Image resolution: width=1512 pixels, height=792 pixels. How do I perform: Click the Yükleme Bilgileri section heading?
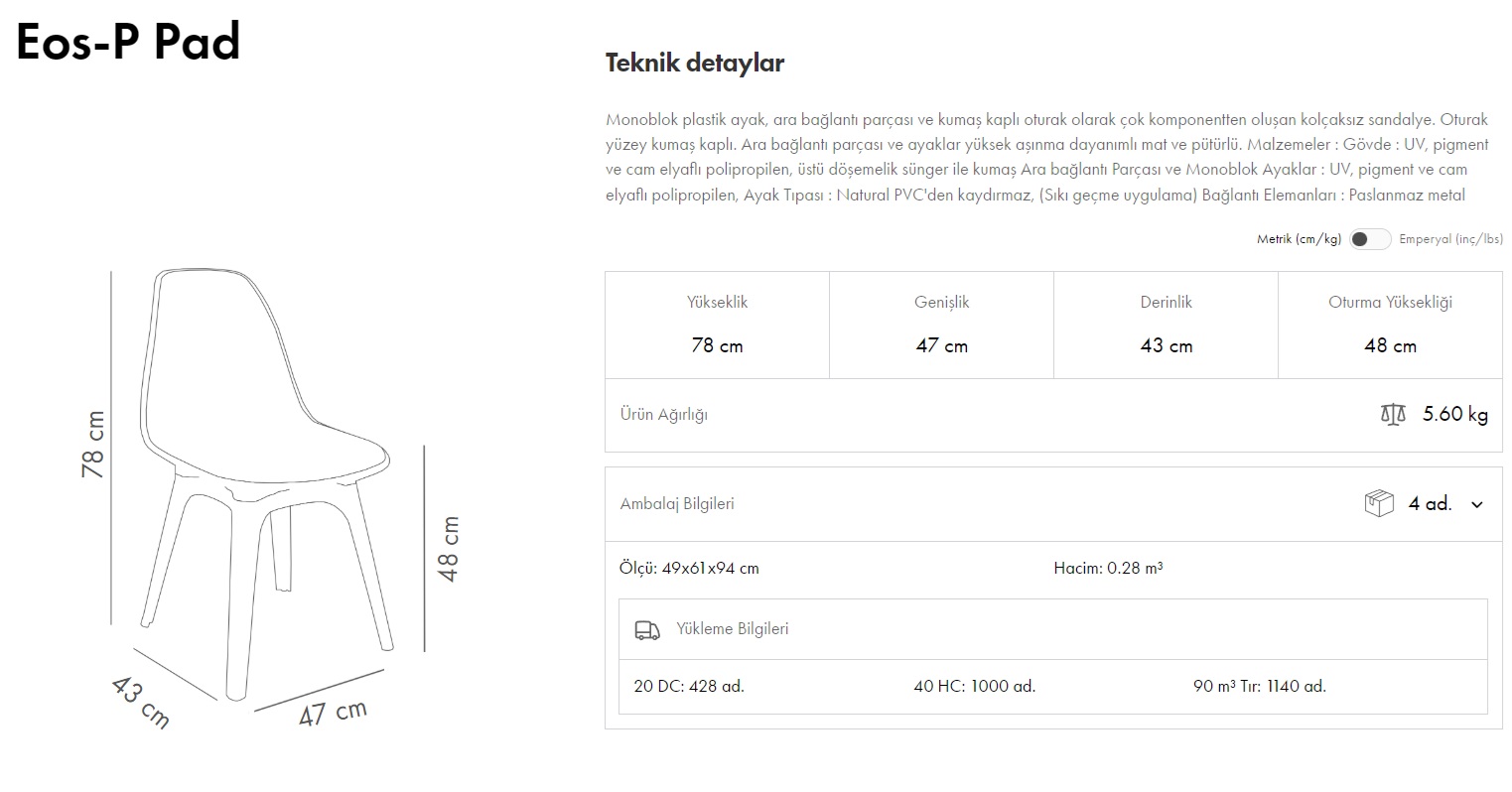(x=733, y=629)
